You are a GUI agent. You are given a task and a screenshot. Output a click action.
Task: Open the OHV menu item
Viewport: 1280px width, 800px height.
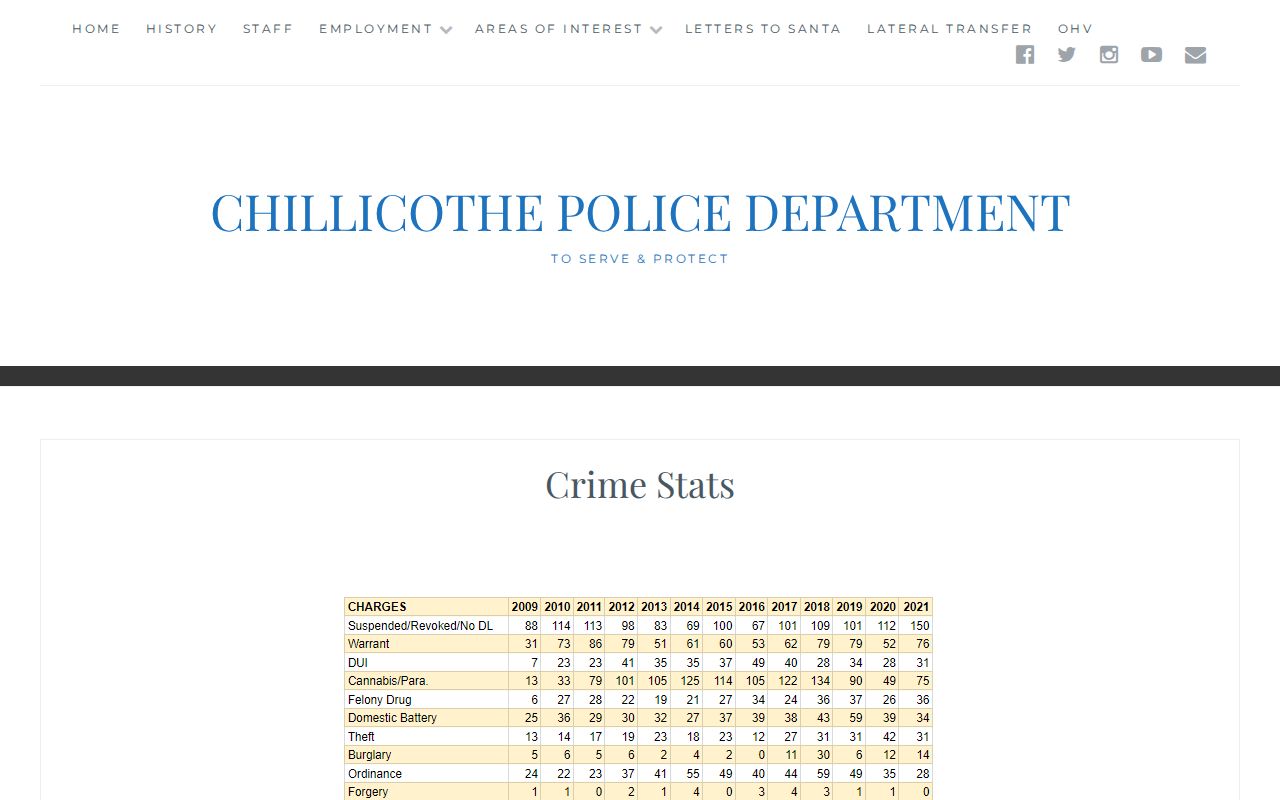(1076, 29)
